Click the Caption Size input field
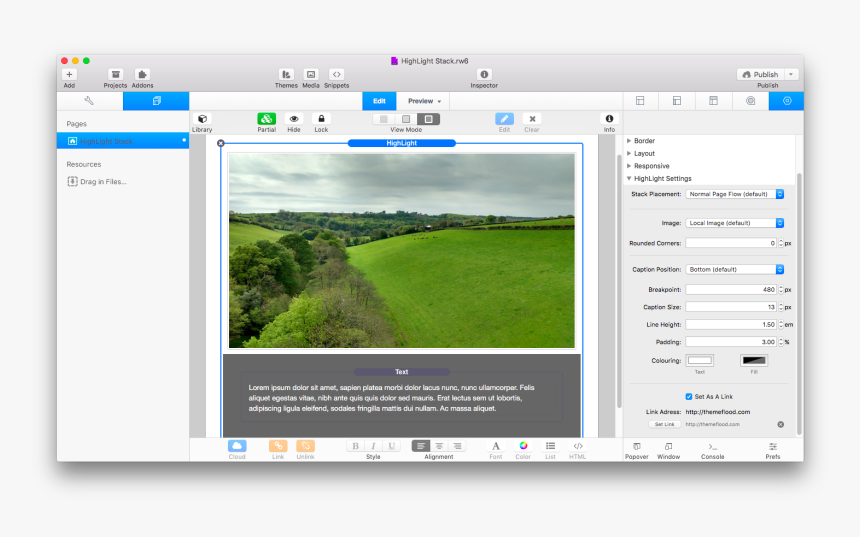The width and height of the screenshot is (860, 537). 731,307
